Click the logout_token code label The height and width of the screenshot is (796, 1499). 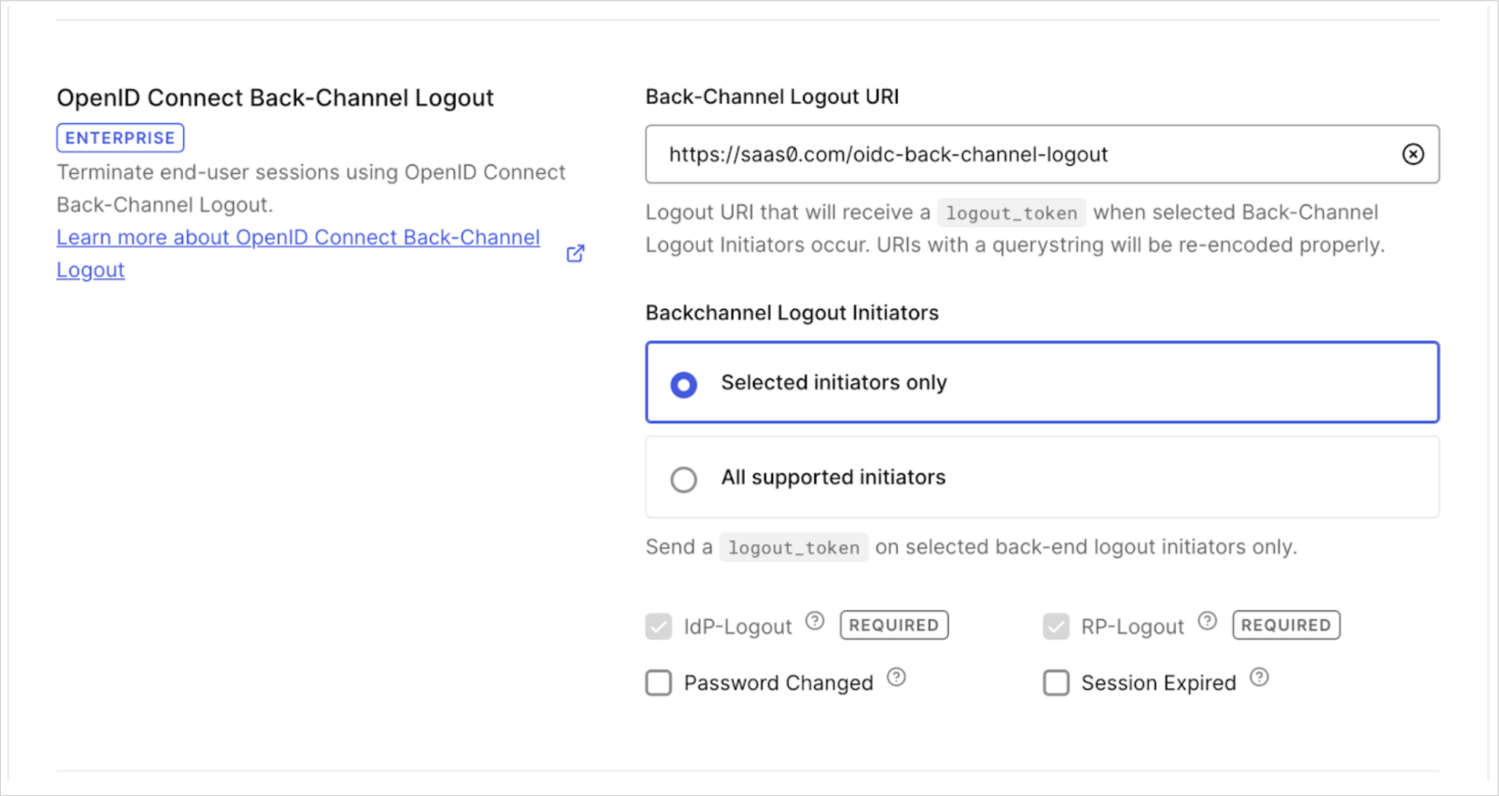tap(1011, 212)
